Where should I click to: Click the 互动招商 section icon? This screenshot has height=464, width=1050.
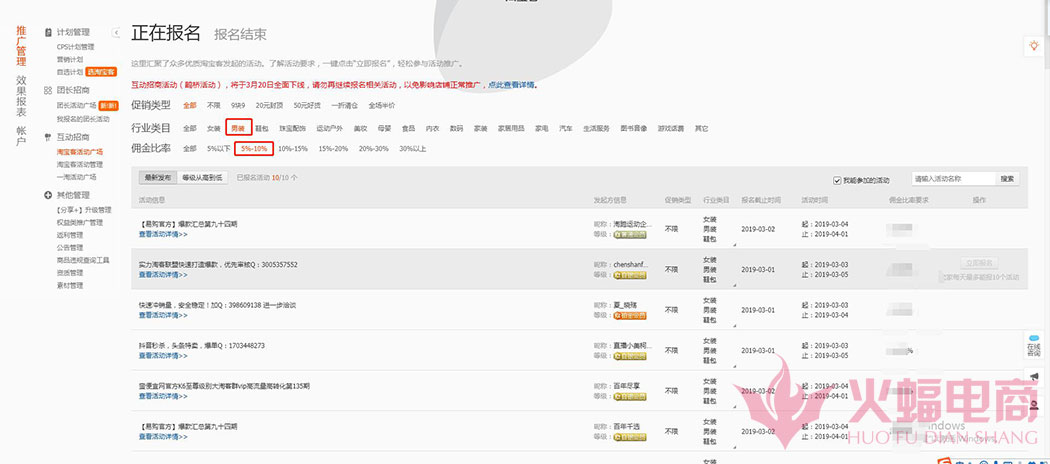point(48,137)
